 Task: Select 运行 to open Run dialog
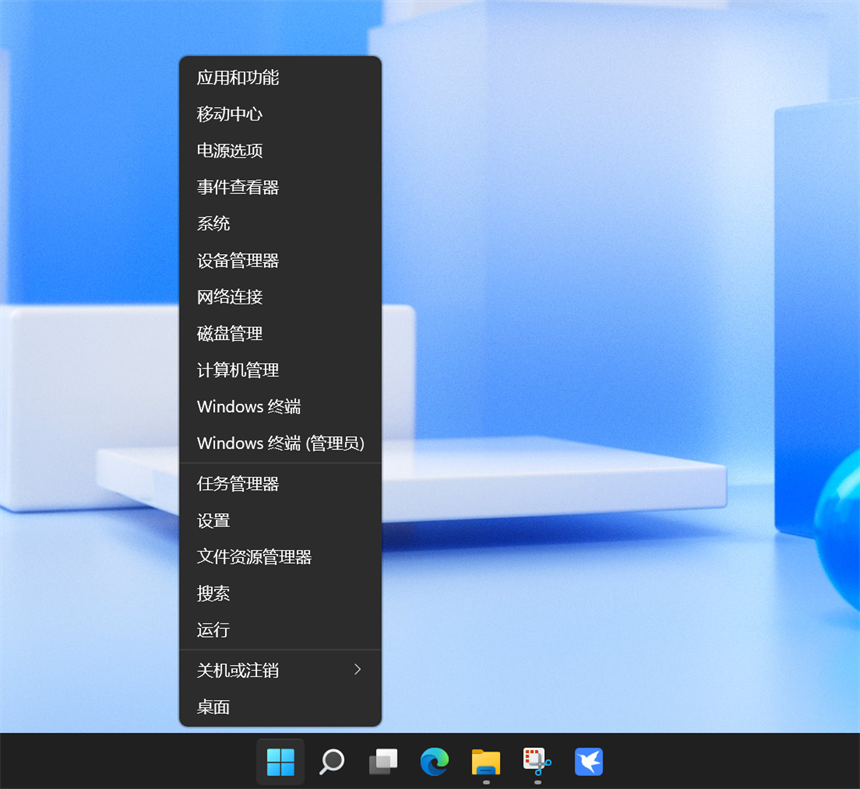pyautogui.click(x=214, y=630)
